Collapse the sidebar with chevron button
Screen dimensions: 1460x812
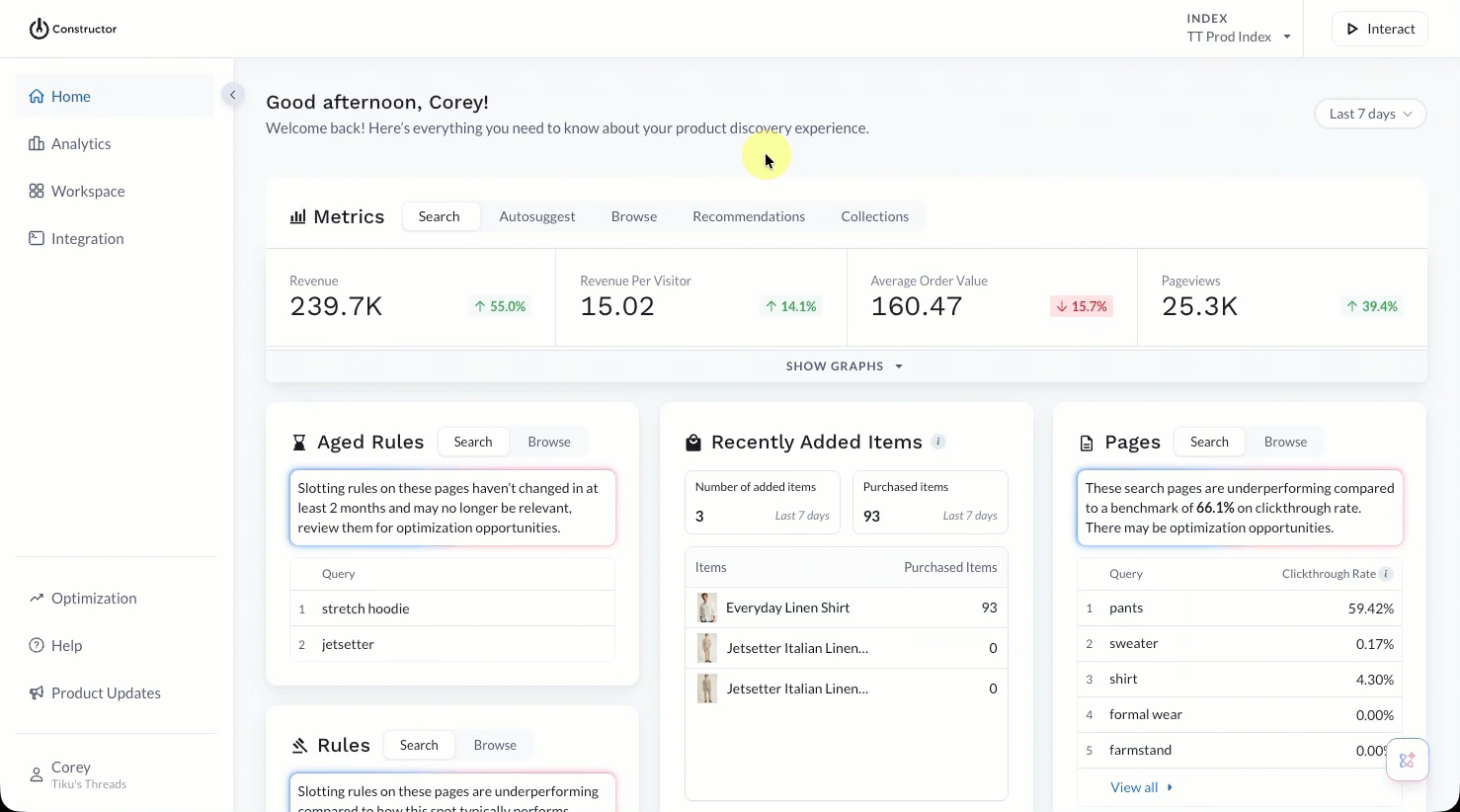(x=232, y=95)
